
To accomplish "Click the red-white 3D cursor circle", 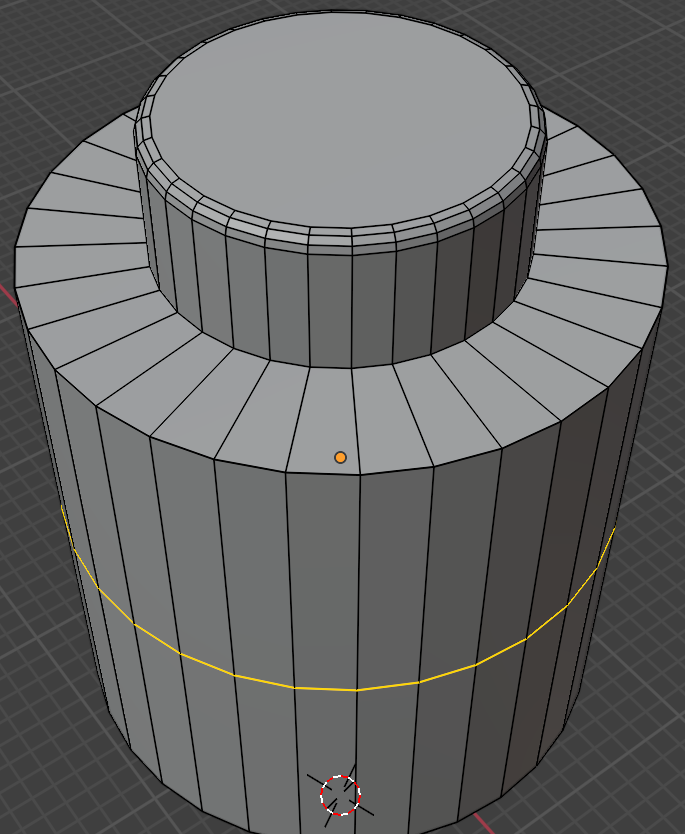I will tap(340, 795).
